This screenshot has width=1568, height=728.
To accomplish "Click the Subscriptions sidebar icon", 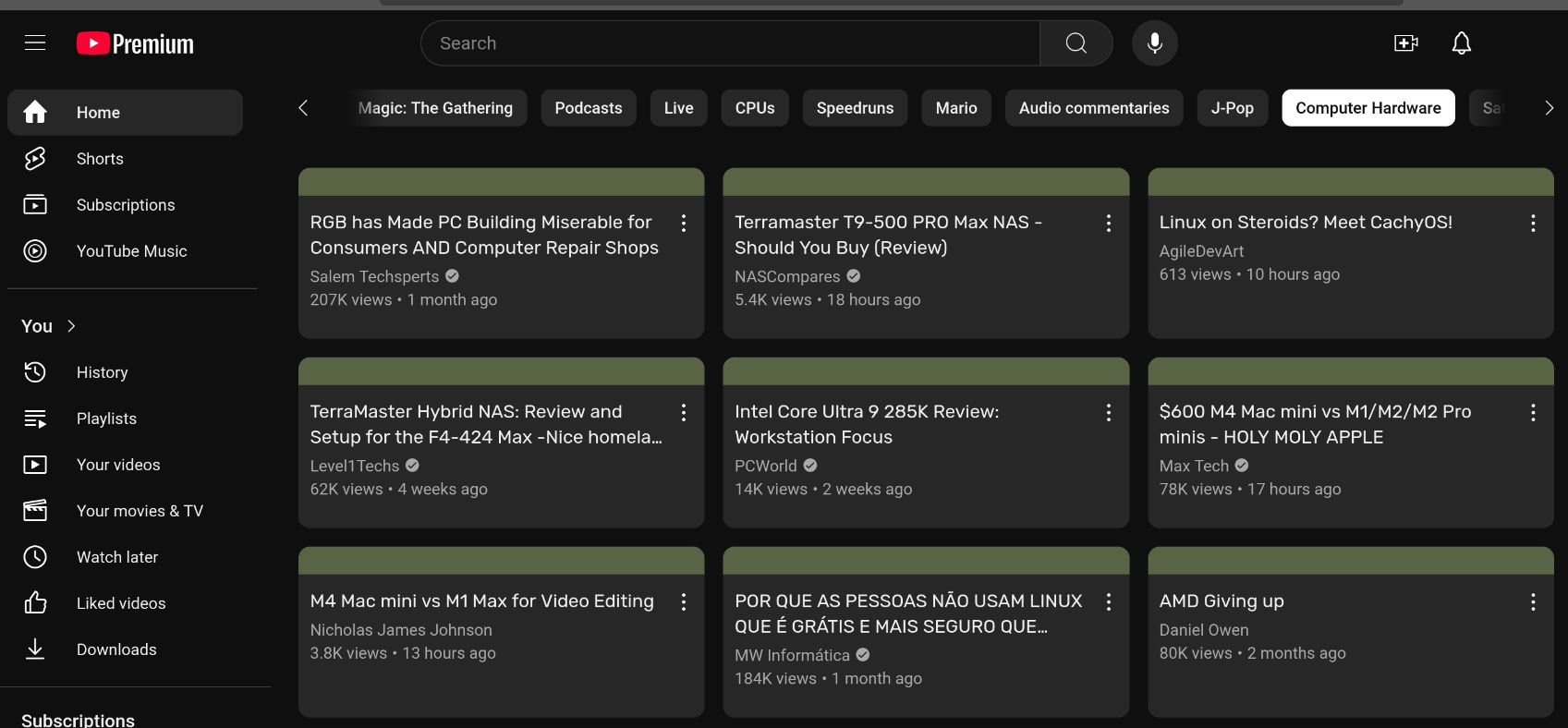I will pyautogui.click(x=35, y=205).
